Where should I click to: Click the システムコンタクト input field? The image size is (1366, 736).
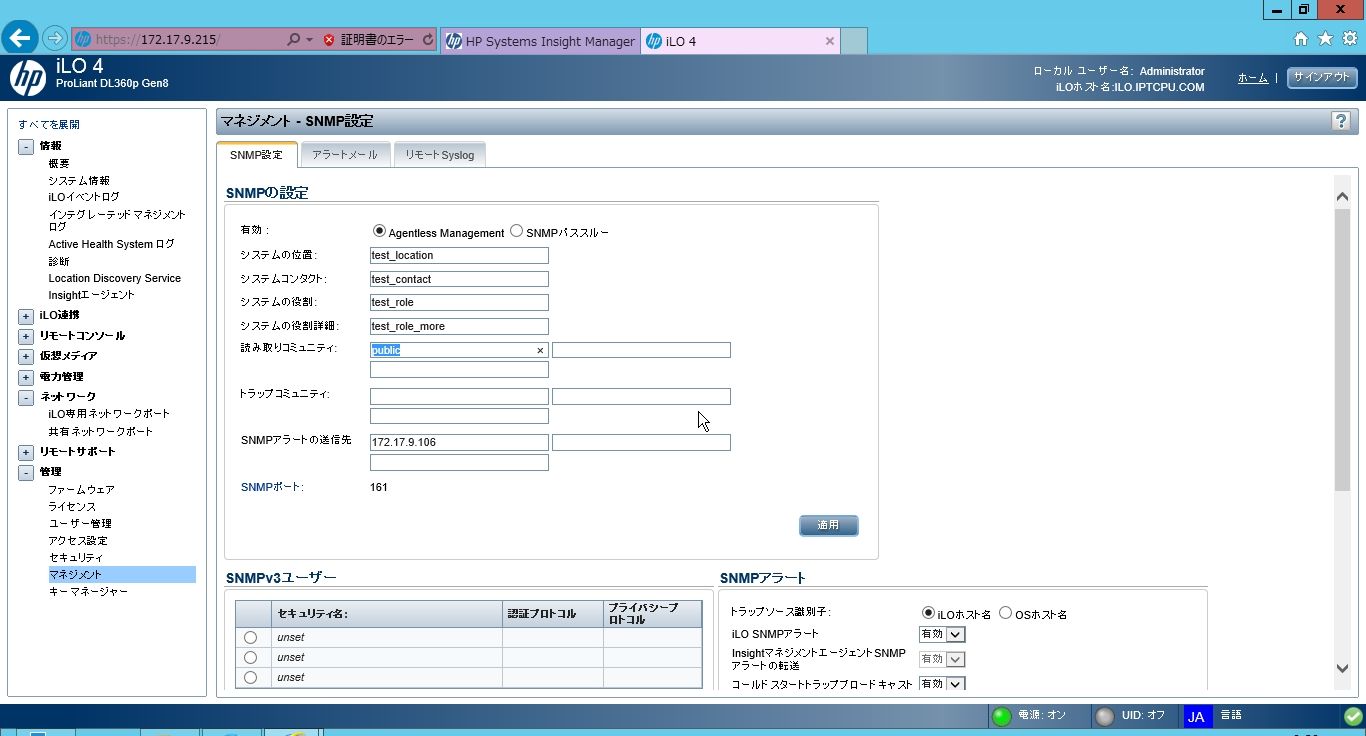(459, 279)
